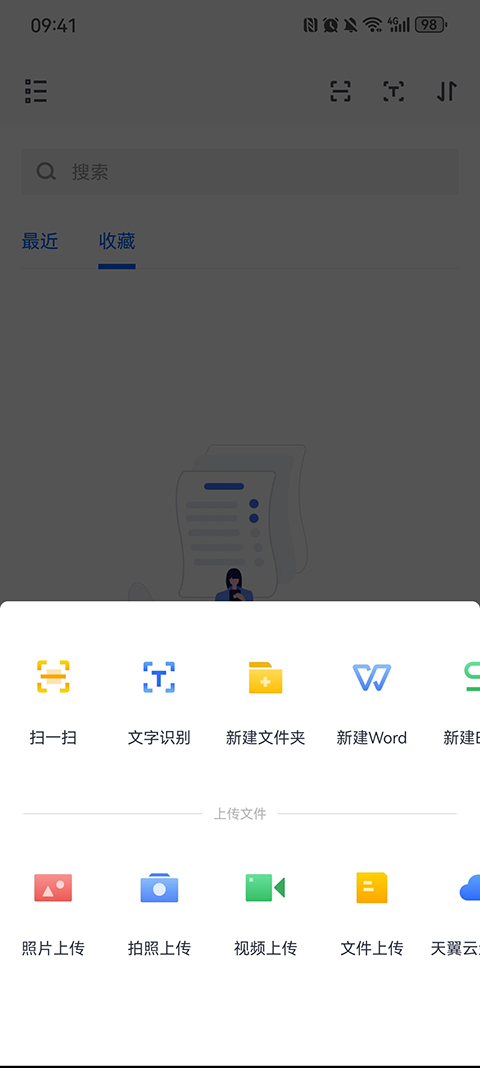Tap the 扫一扫 scan icon

coord(53,676)
